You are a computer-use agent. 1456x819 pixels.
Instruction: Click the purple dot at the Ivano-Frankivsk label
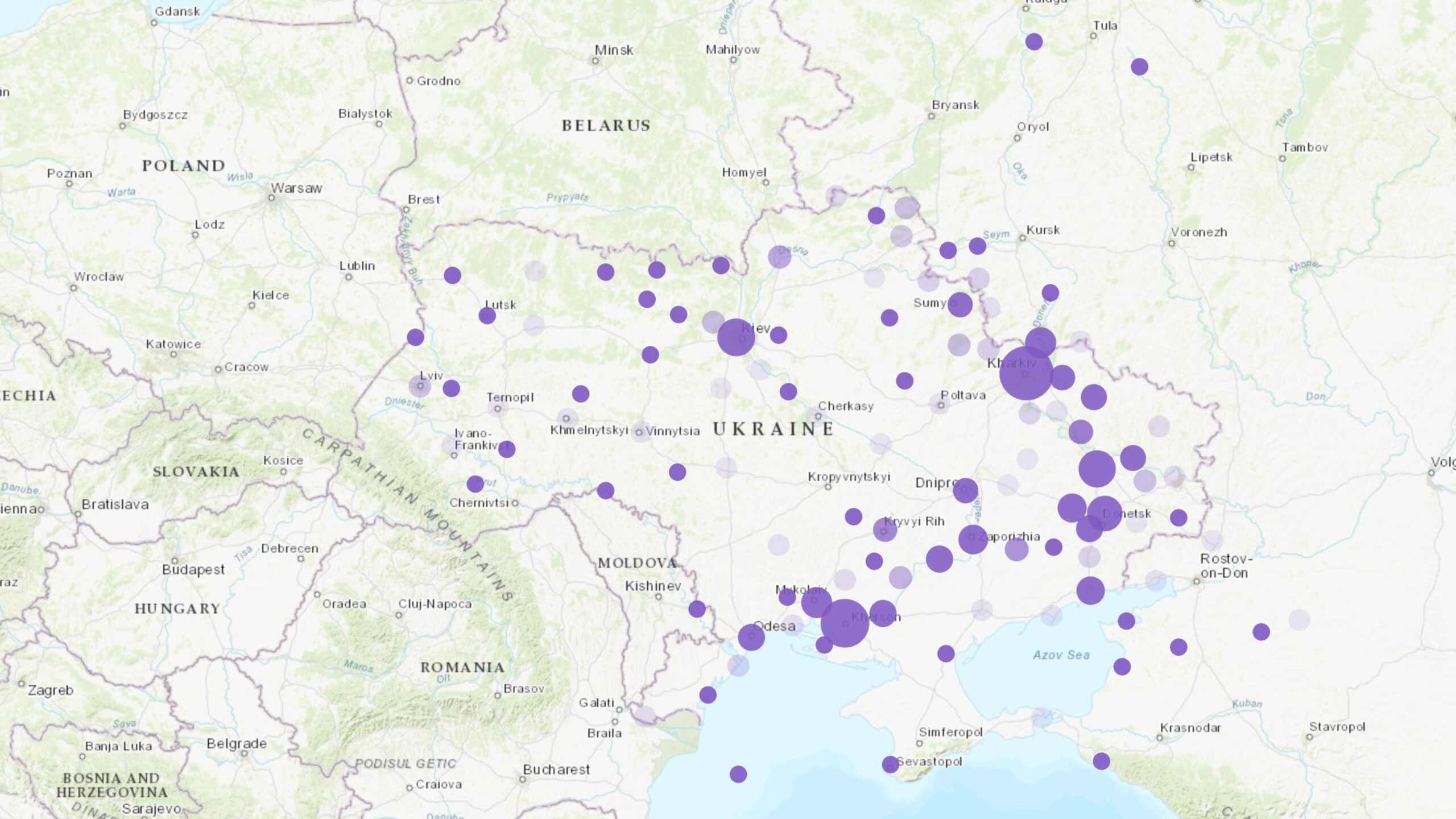point(507,449)
